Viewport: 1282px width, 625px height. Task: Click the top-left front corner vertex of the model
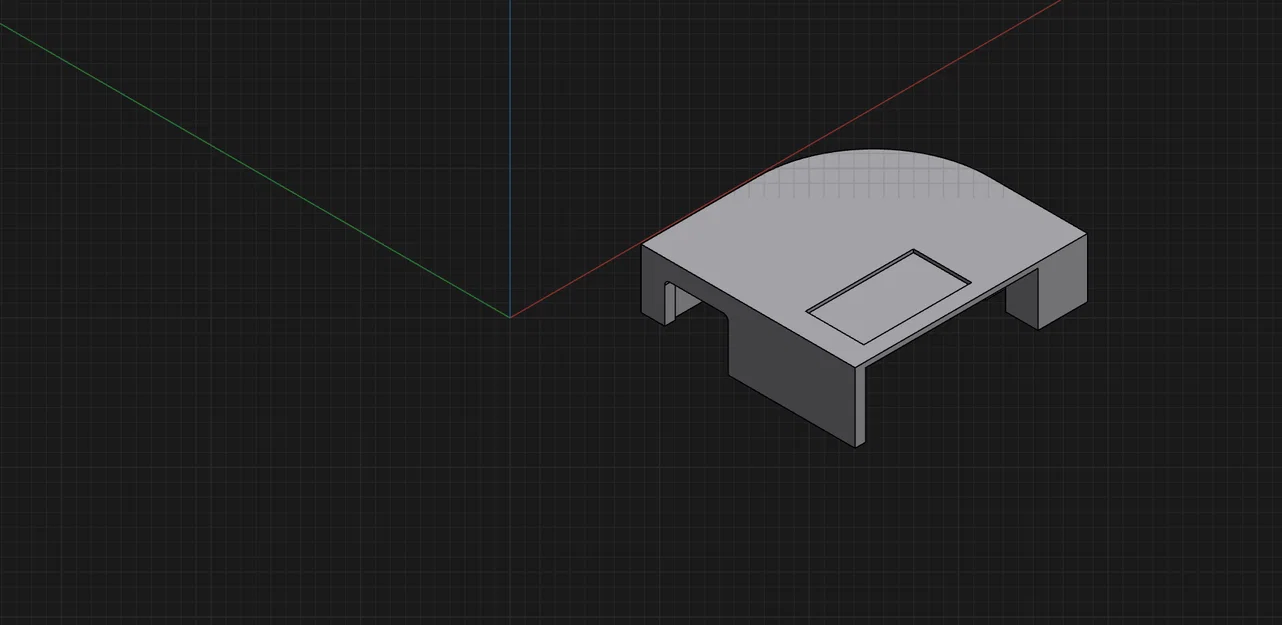pos(641,245)
